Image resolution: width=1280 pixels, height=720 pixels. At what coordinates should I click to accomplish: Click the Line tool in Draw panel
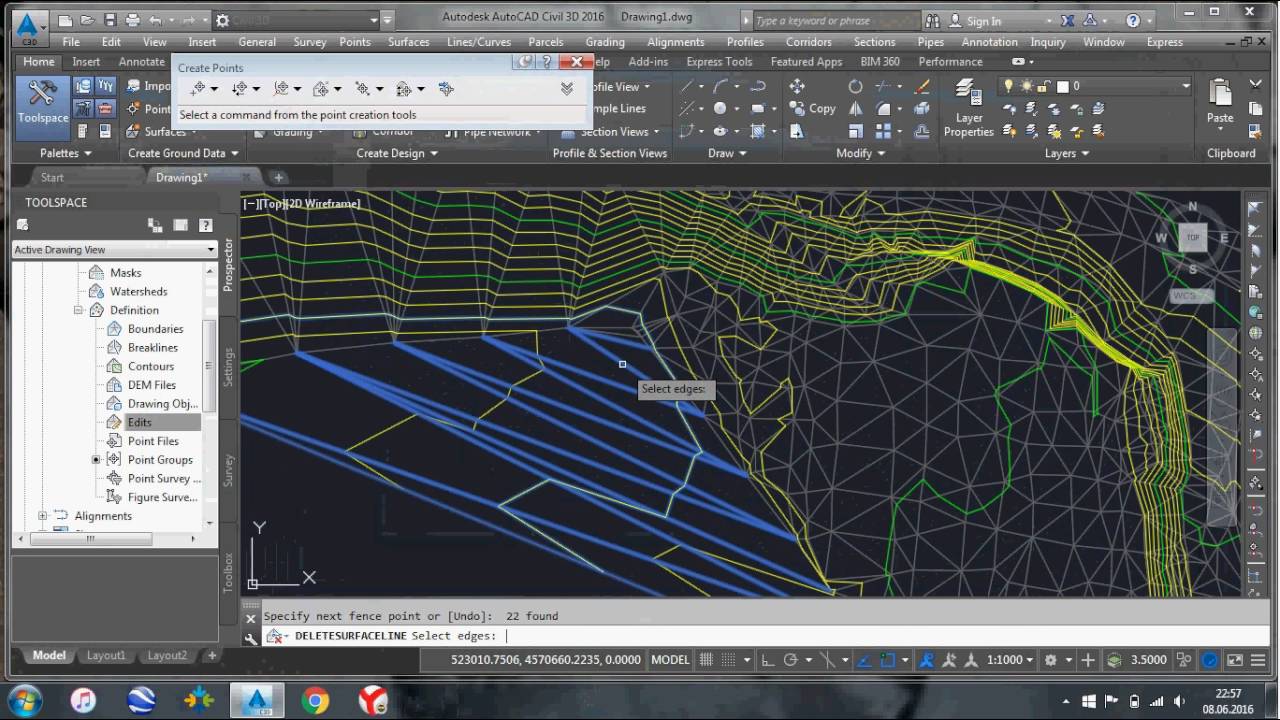click(688, 86)
